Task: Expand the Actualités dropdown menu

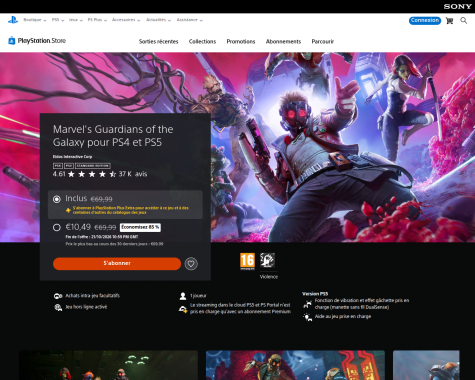Action: (x=158, y=20)
